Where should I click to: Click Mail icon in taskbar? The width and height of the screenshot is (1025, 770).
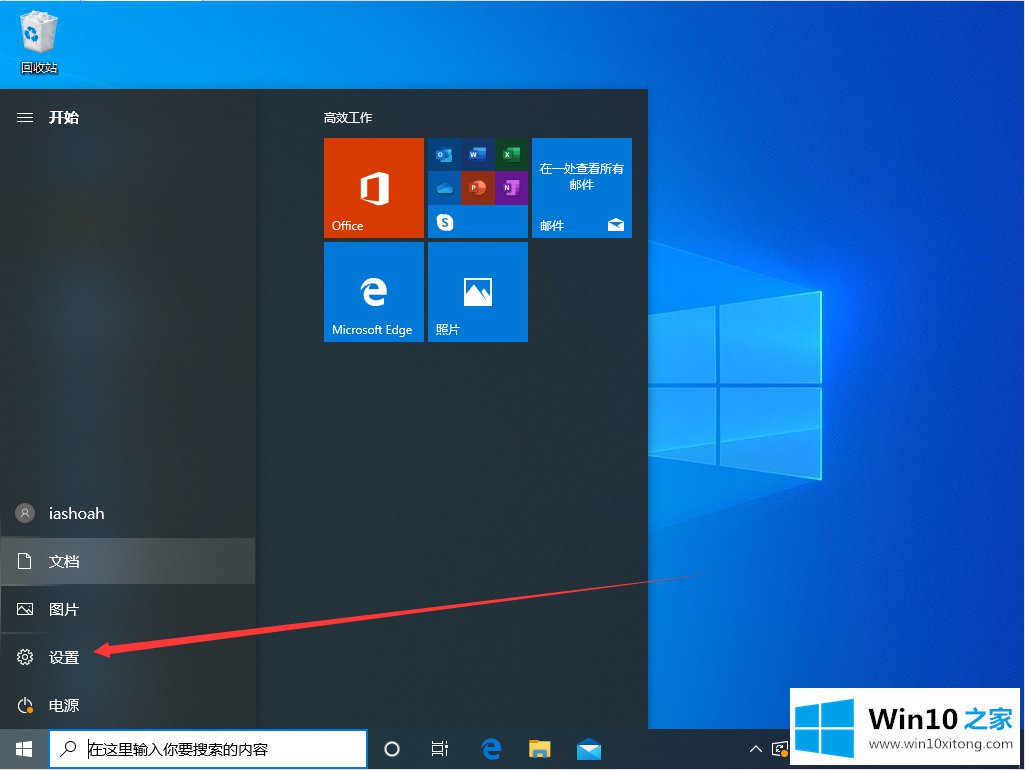pos(589,749)
